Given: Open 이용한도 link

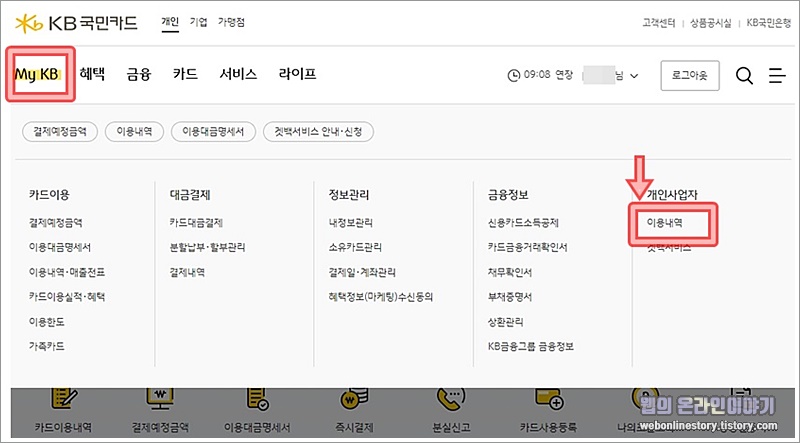Looking at the screenshot, I should (47, 322).
